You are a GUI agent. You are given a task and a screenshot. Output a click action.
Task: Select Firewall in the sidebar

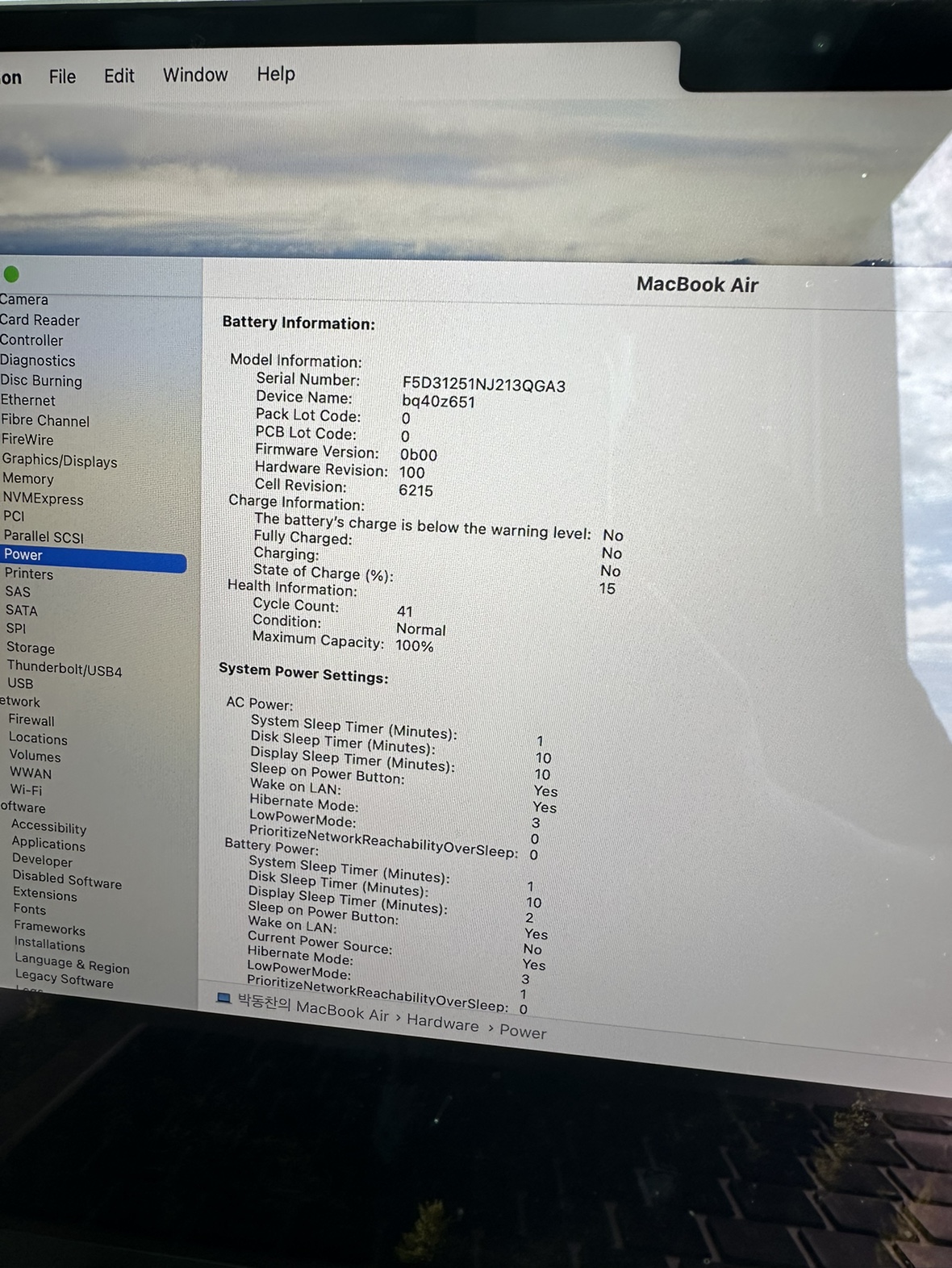click(x=31, y=720)
